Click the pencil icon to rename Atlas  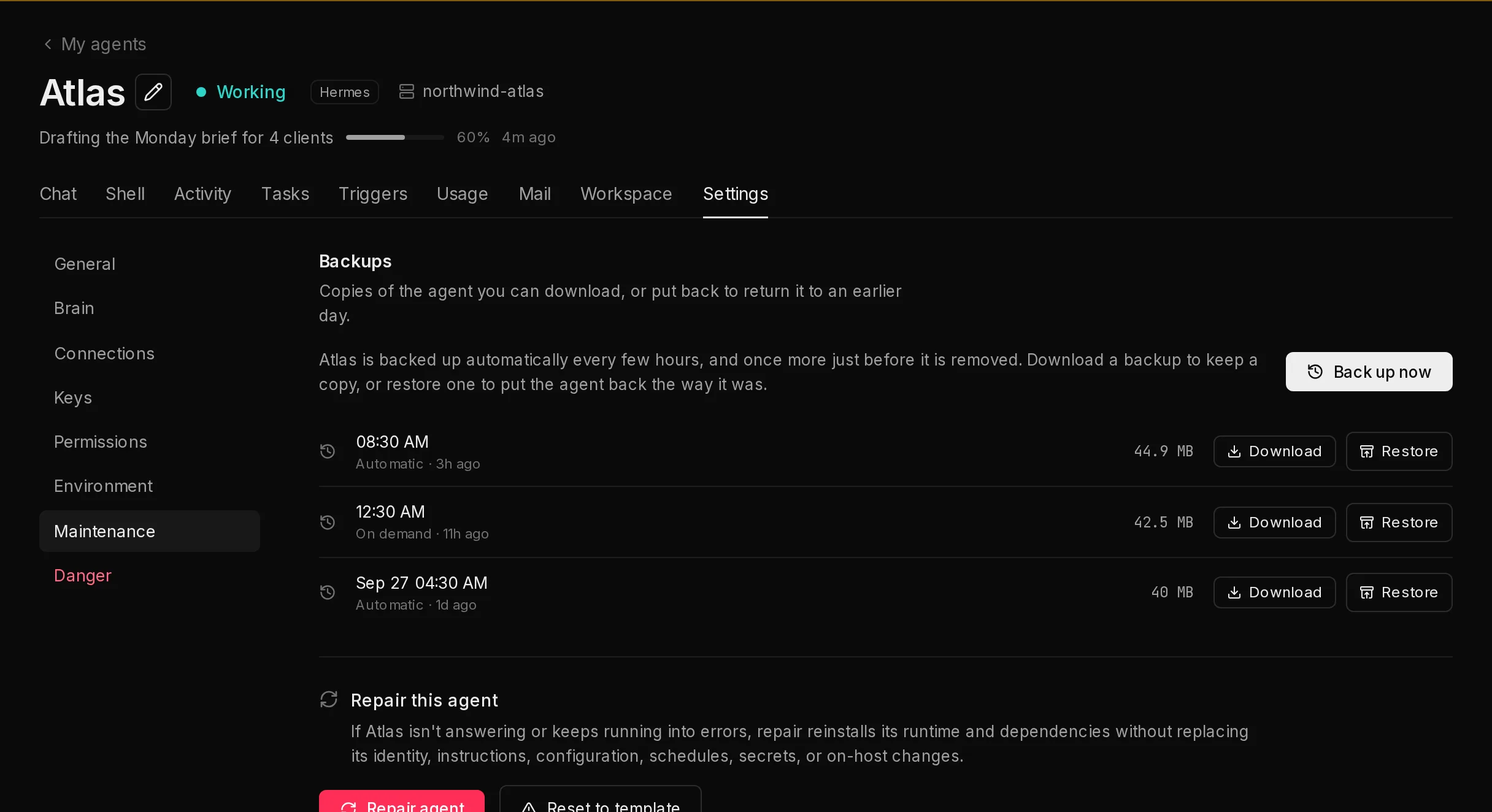153,92
